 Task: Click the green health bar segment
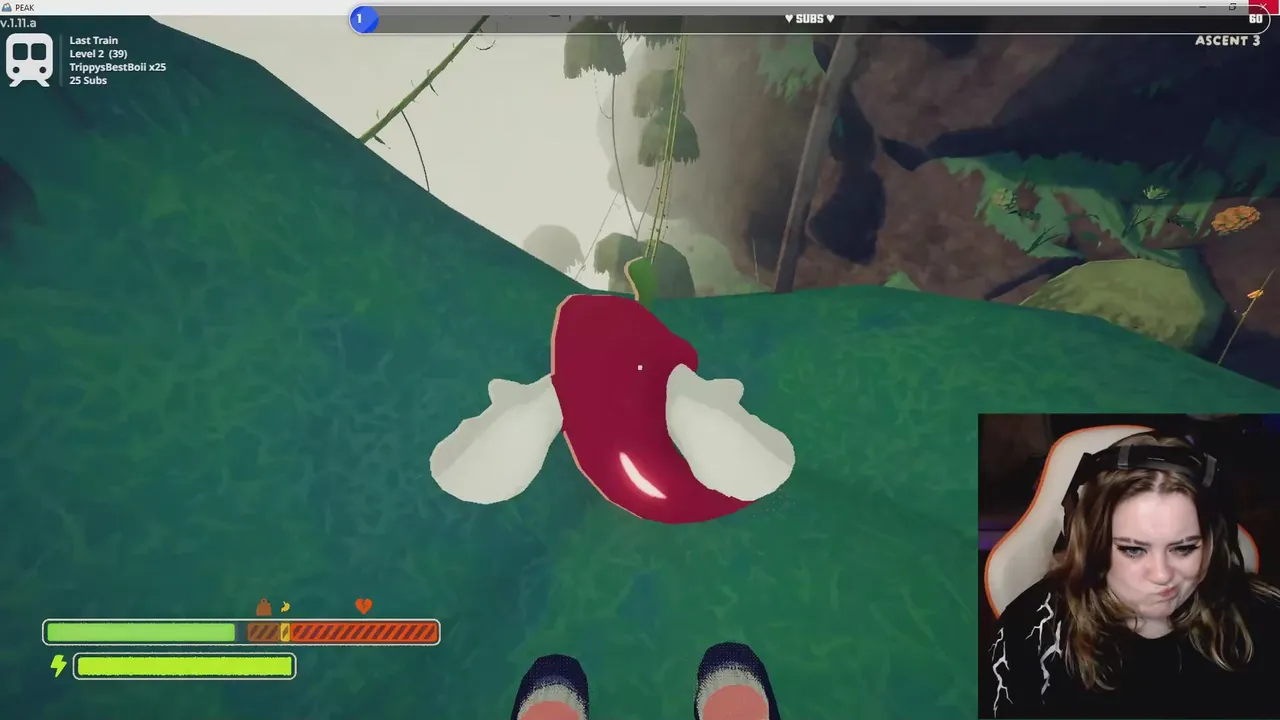click(140, 632)
